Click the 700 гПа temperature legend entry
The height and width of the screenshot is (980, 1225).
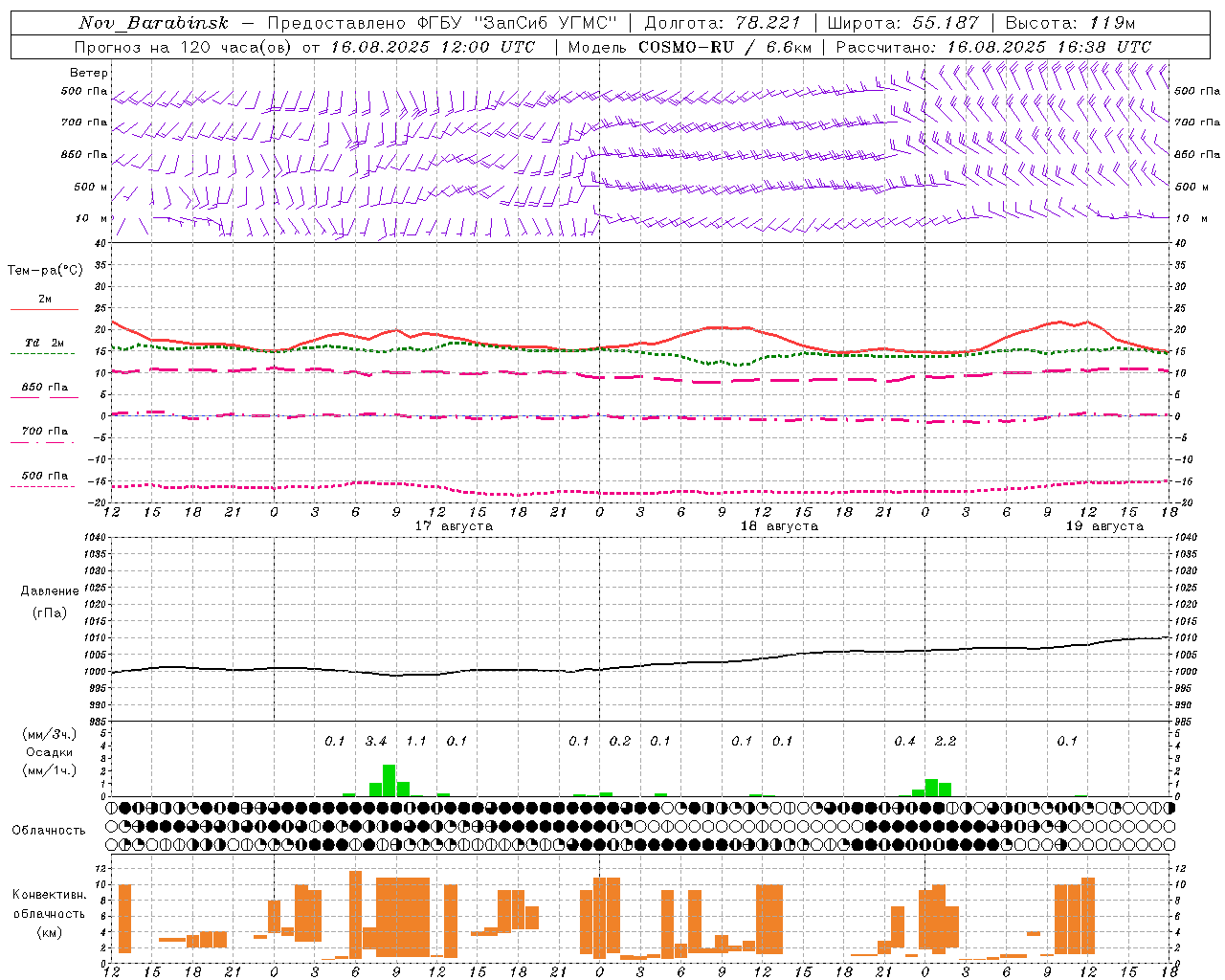pos(44,431)
